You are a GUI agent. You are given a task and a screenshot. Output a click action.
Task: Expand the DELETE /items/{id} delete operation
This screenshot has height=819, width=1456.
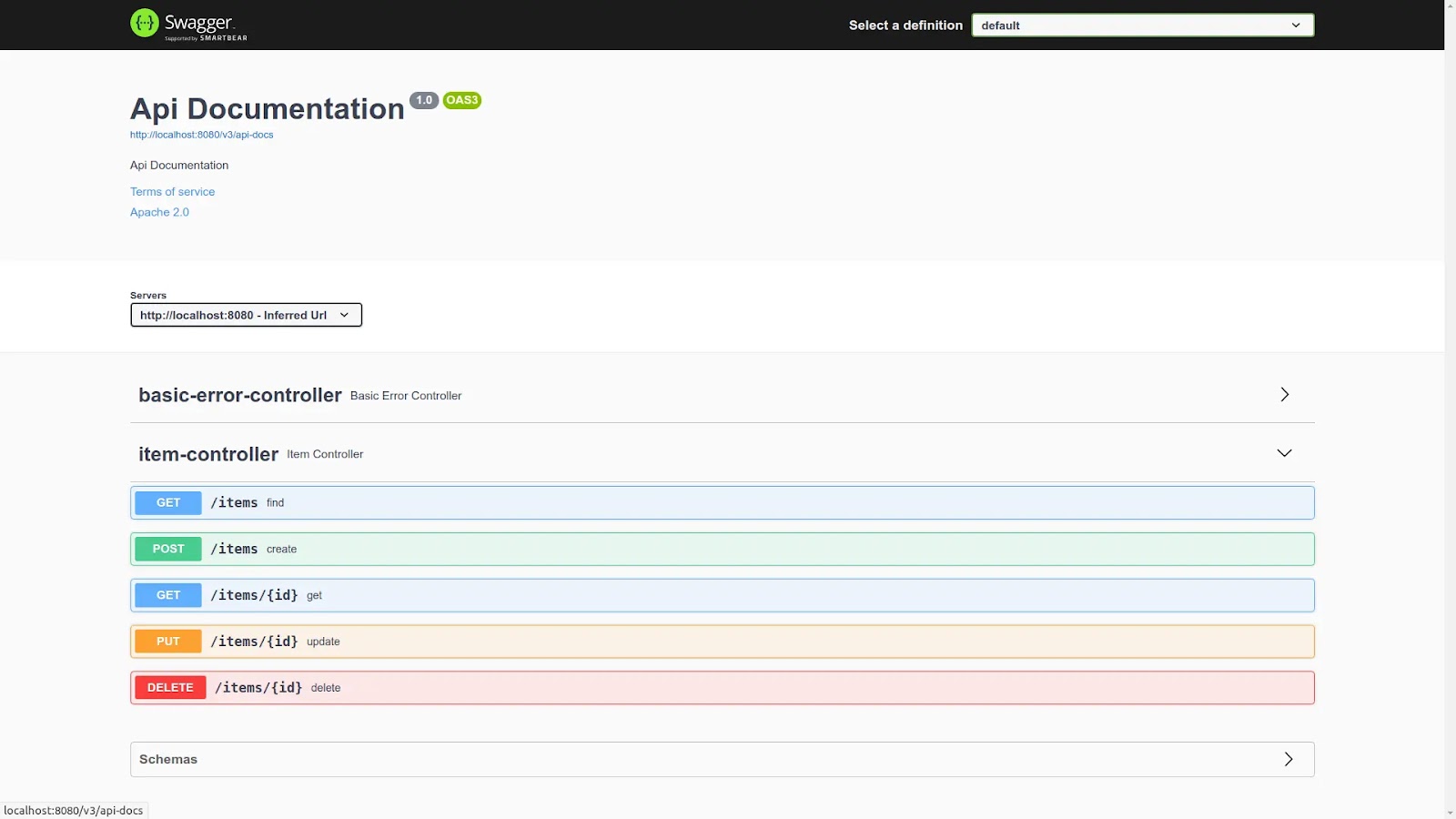tap(723, 688)
